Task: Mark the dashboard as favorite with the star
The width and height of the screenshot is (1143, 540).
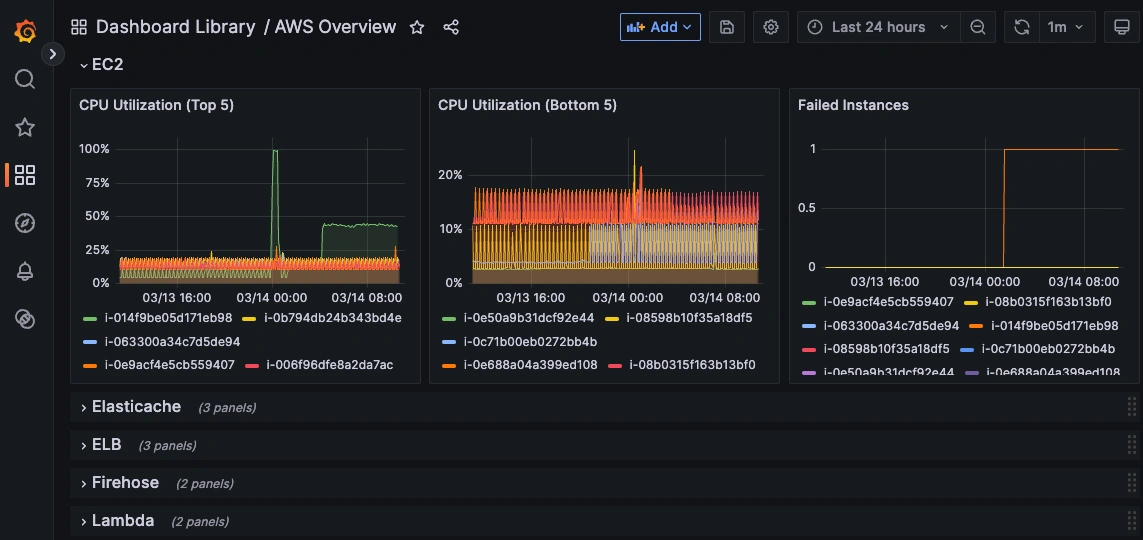Action: (417, 28)
